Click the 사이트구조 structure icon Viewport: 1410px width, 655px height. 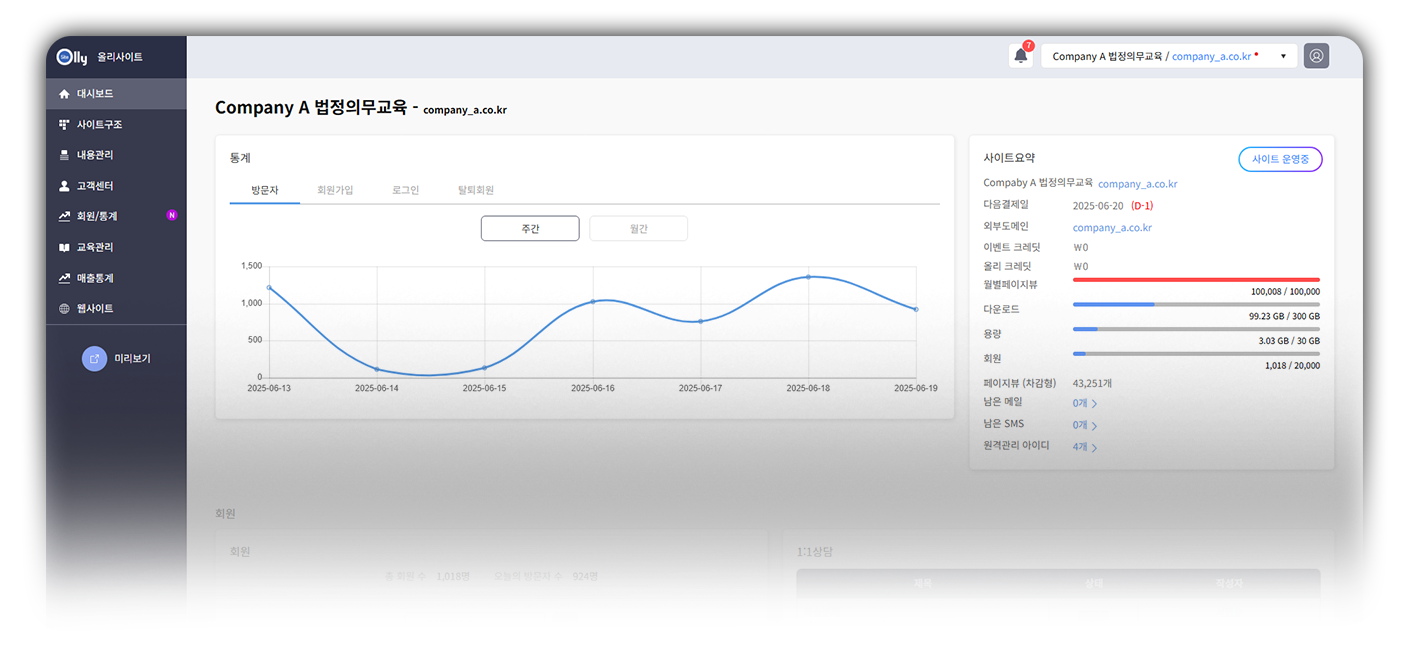65,125
